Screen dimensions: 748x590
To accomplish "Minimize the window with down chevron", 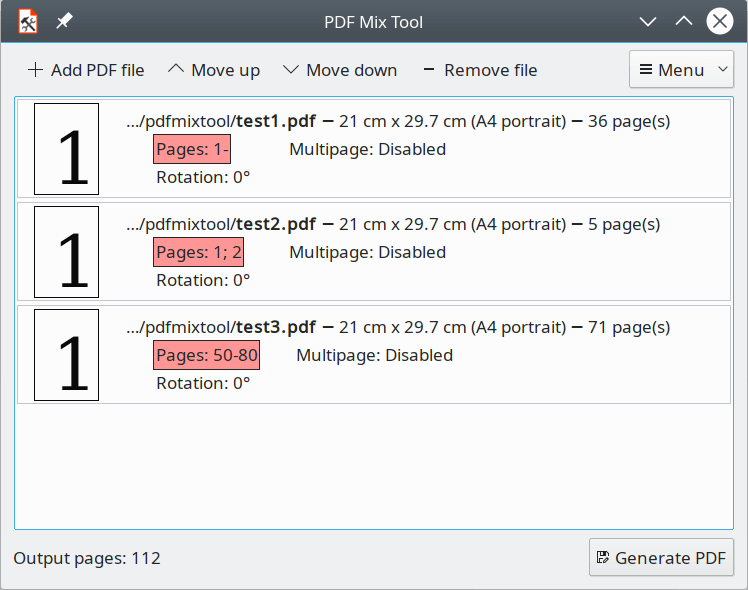I will [648, 21].
